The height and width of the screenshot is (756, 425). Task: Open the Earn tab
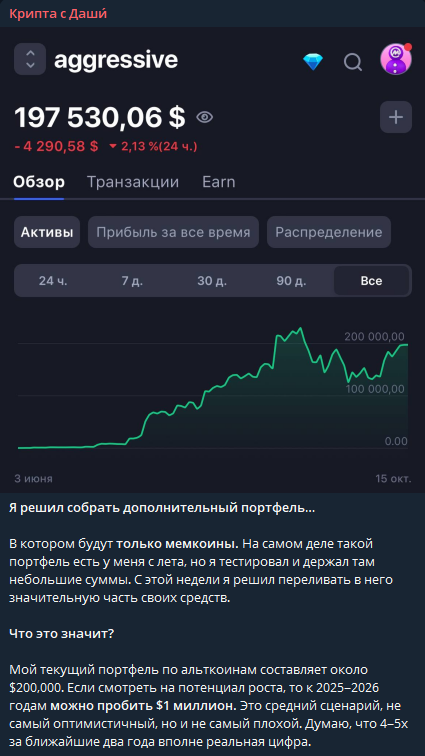click(x=219, y=182)
